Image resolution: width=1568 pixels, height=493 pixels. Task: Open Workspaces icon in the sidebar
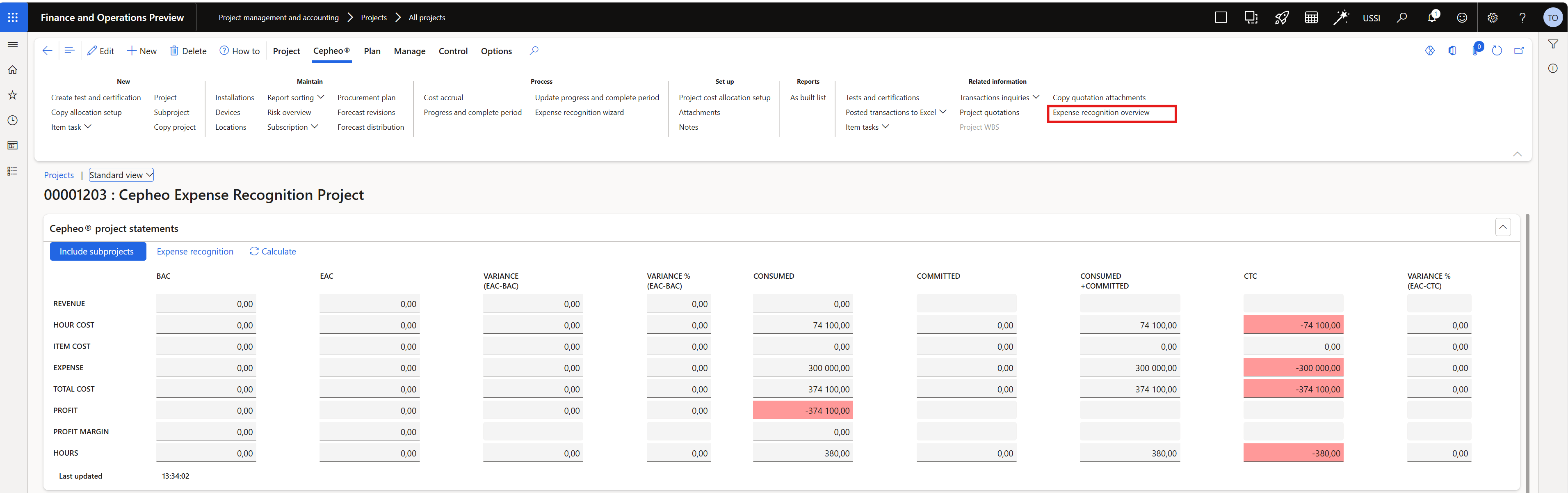coord(13,145)
